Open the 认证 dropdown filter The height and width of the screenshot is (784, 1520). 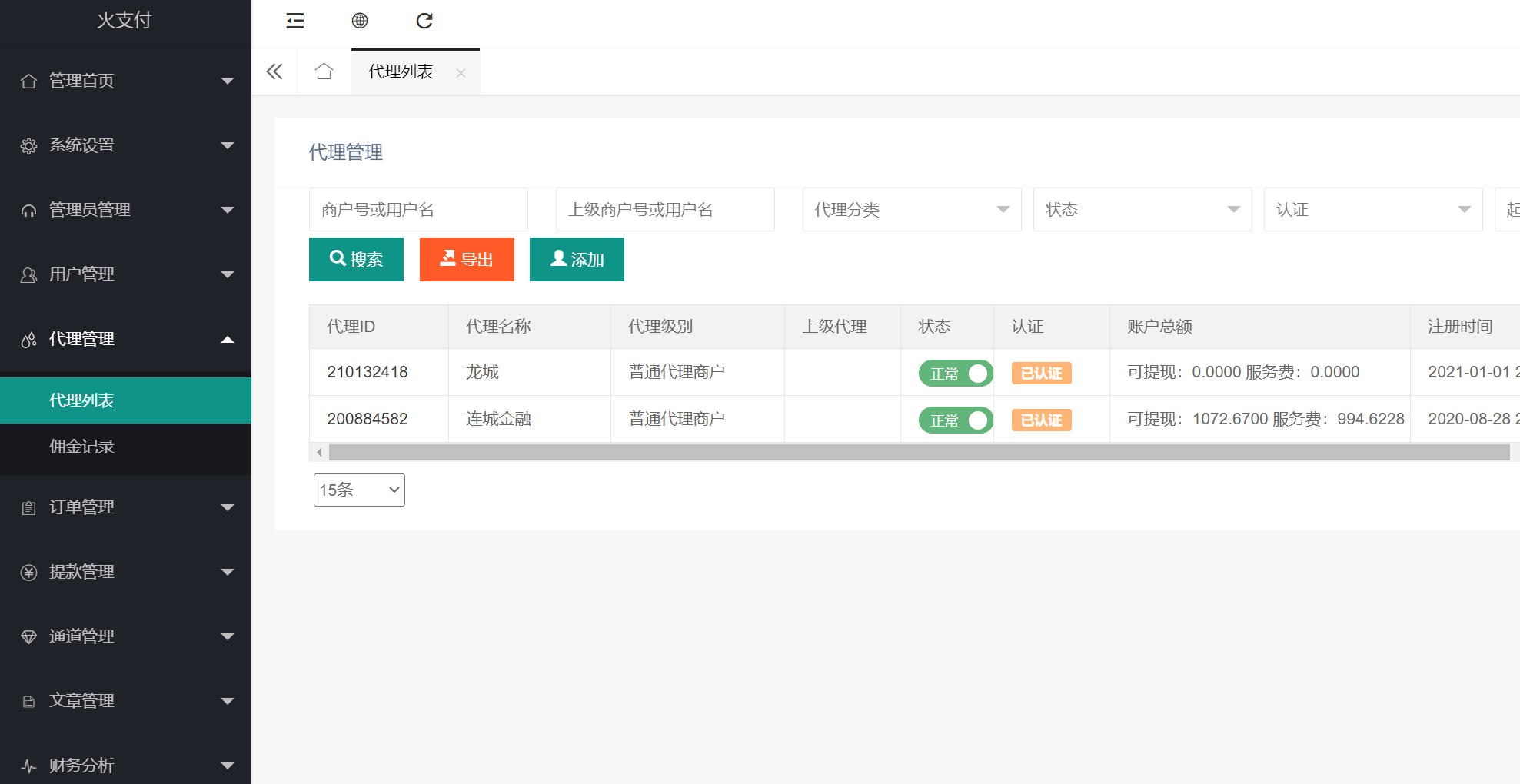1372,210
